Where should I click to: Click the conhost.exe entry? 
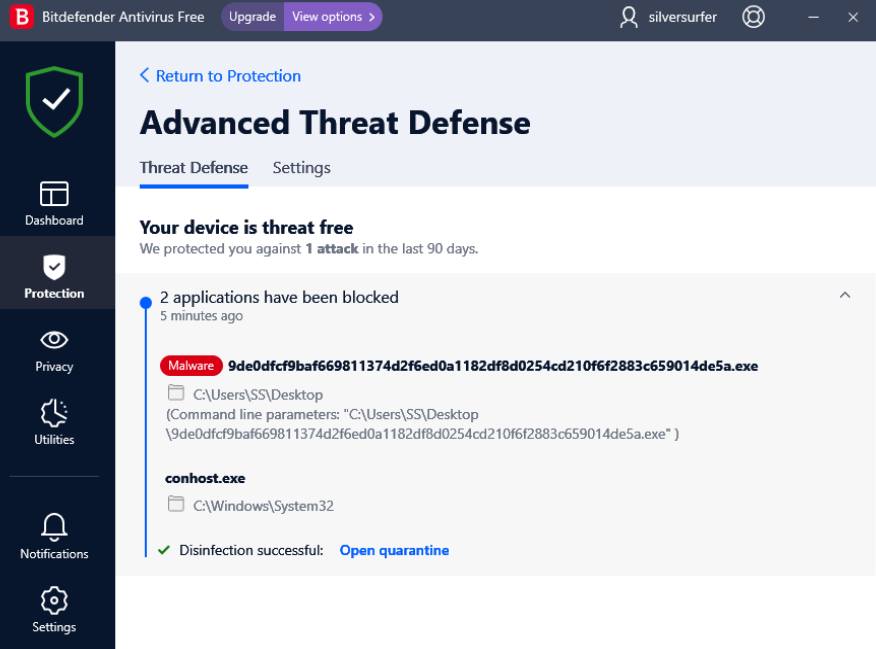pos(205,479)
